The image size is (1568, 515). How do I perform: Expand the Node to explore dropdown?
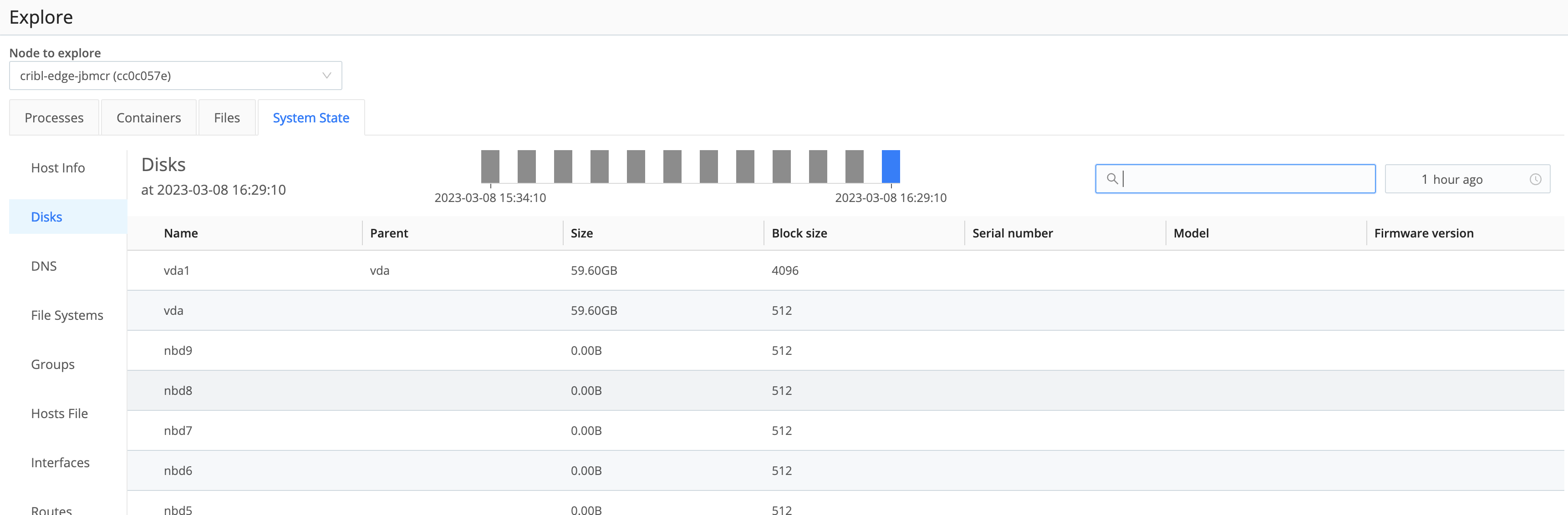(x=175, y=76)
